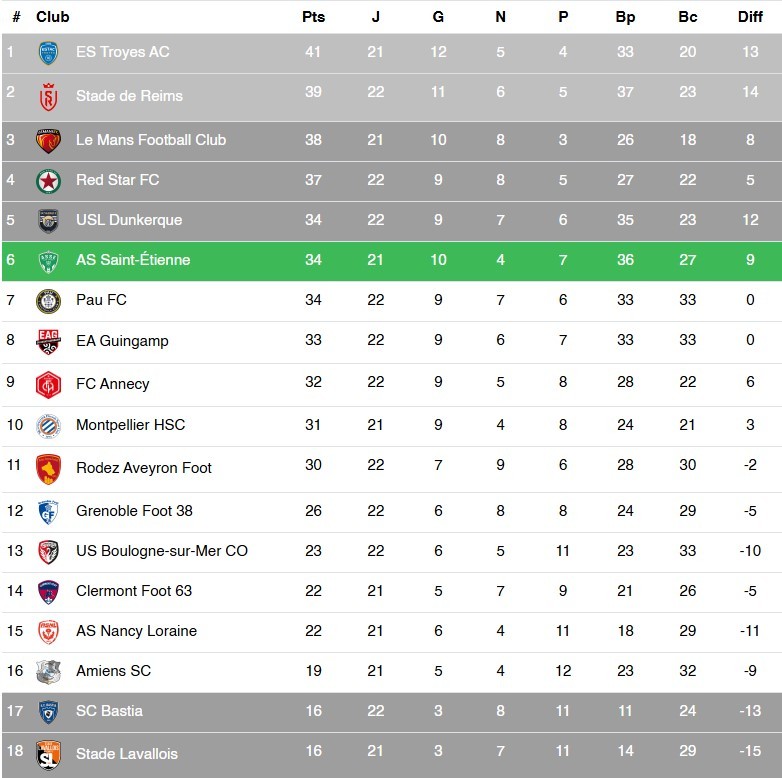Click the Stade de Reims crest icon
Screen dimensions: 782x778
click(x=48, y=97)
